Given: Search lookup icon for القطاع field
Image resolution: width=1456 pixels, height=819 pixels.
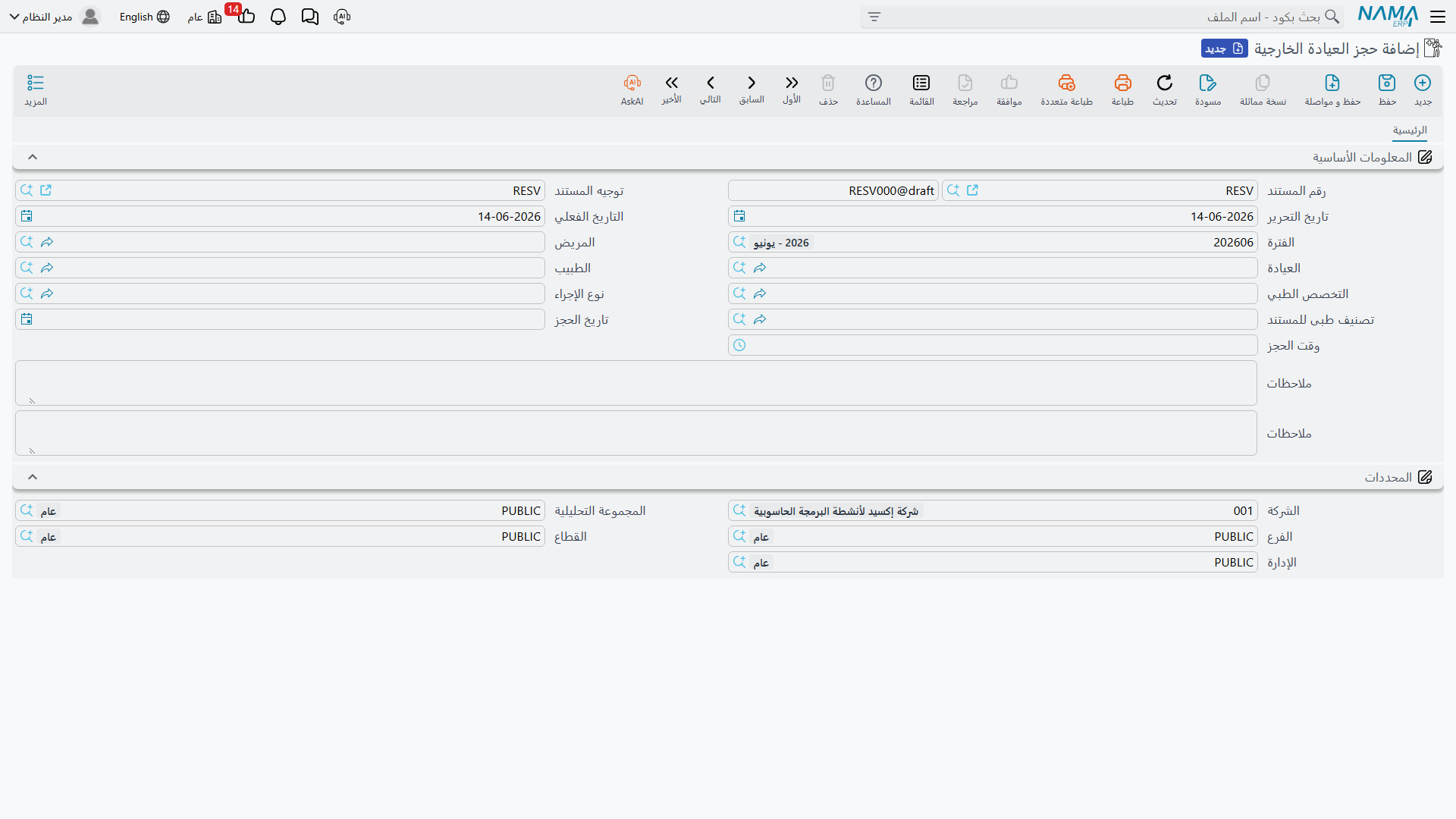Looking at the screenshot, I should click(x=27, y=536).
